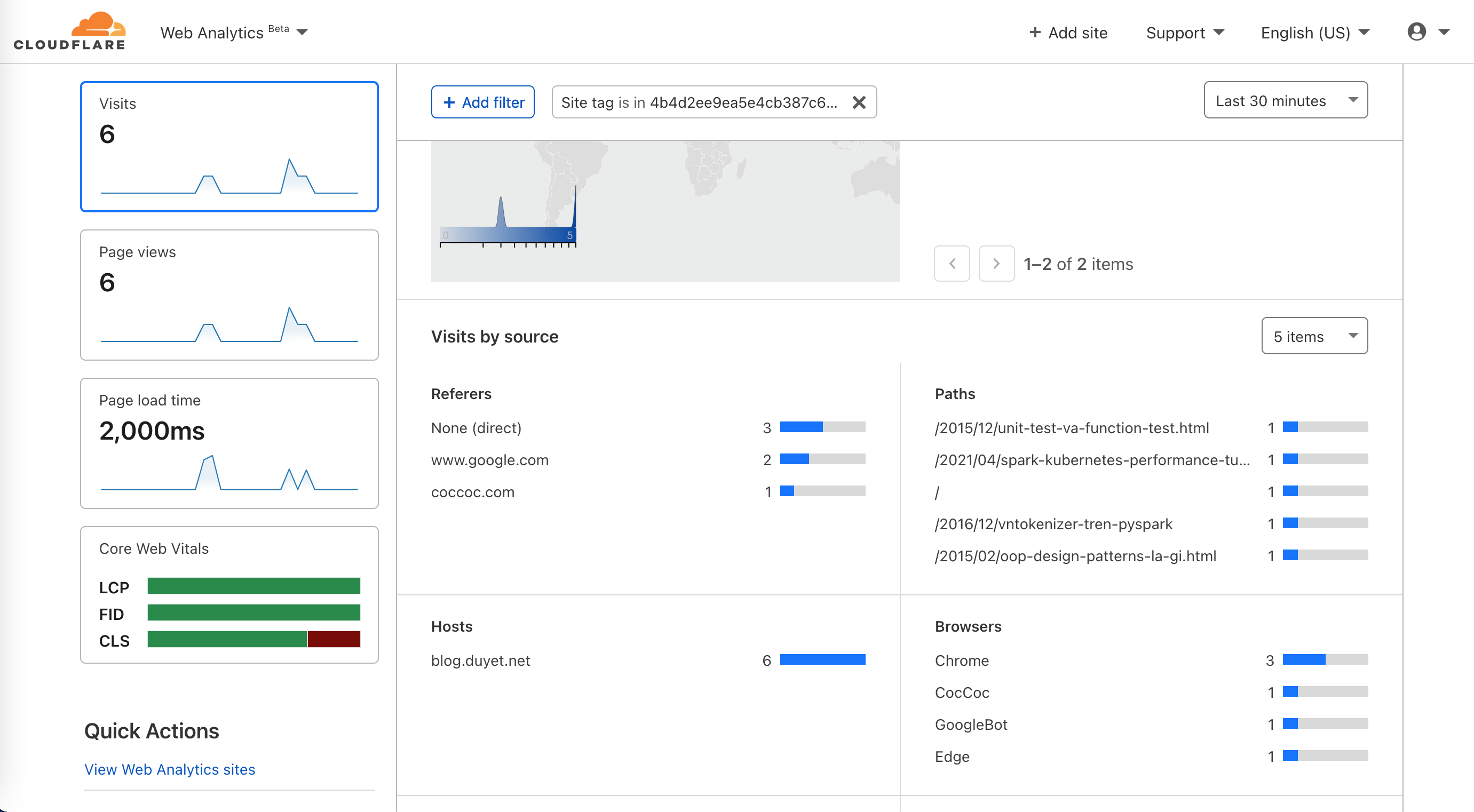Select the Page views metric card

[229, 295]
